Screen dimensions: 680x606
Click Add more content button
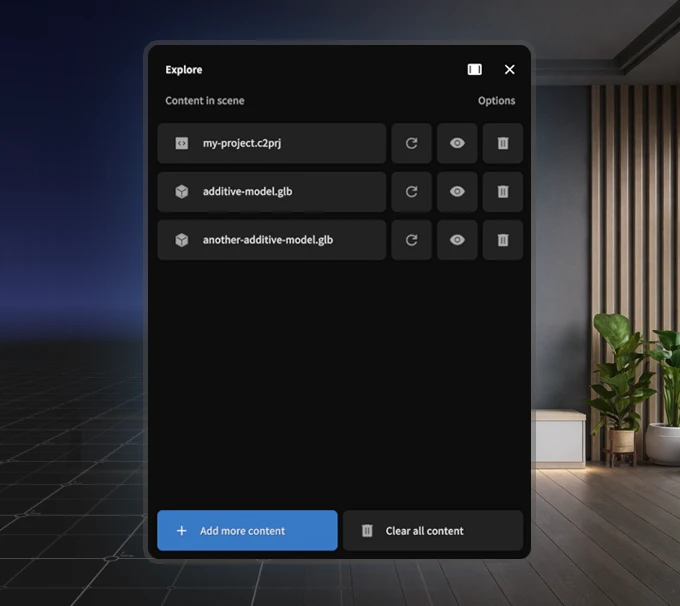coord(247,531)
